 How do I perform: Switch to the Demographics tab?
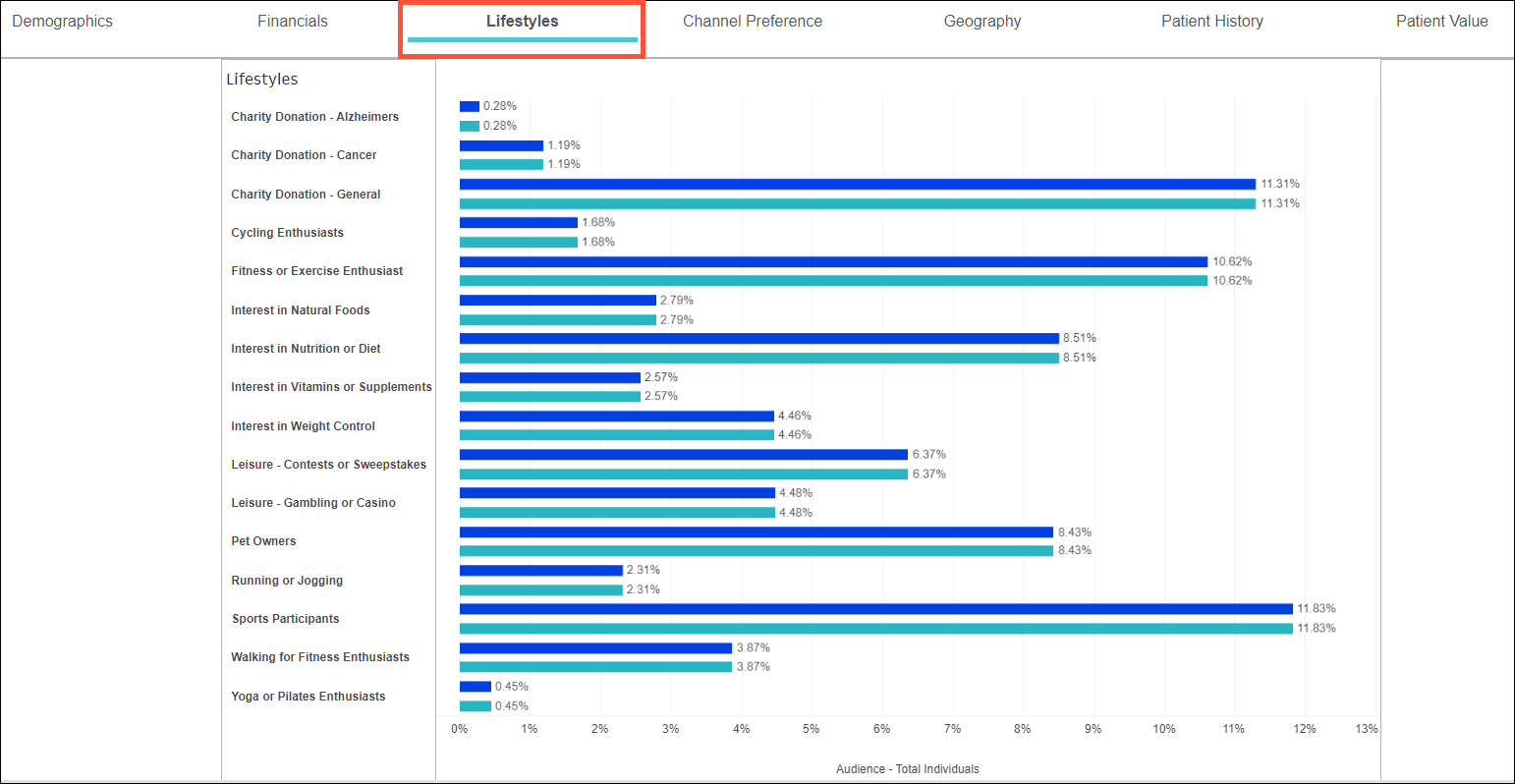coord(63,22)
